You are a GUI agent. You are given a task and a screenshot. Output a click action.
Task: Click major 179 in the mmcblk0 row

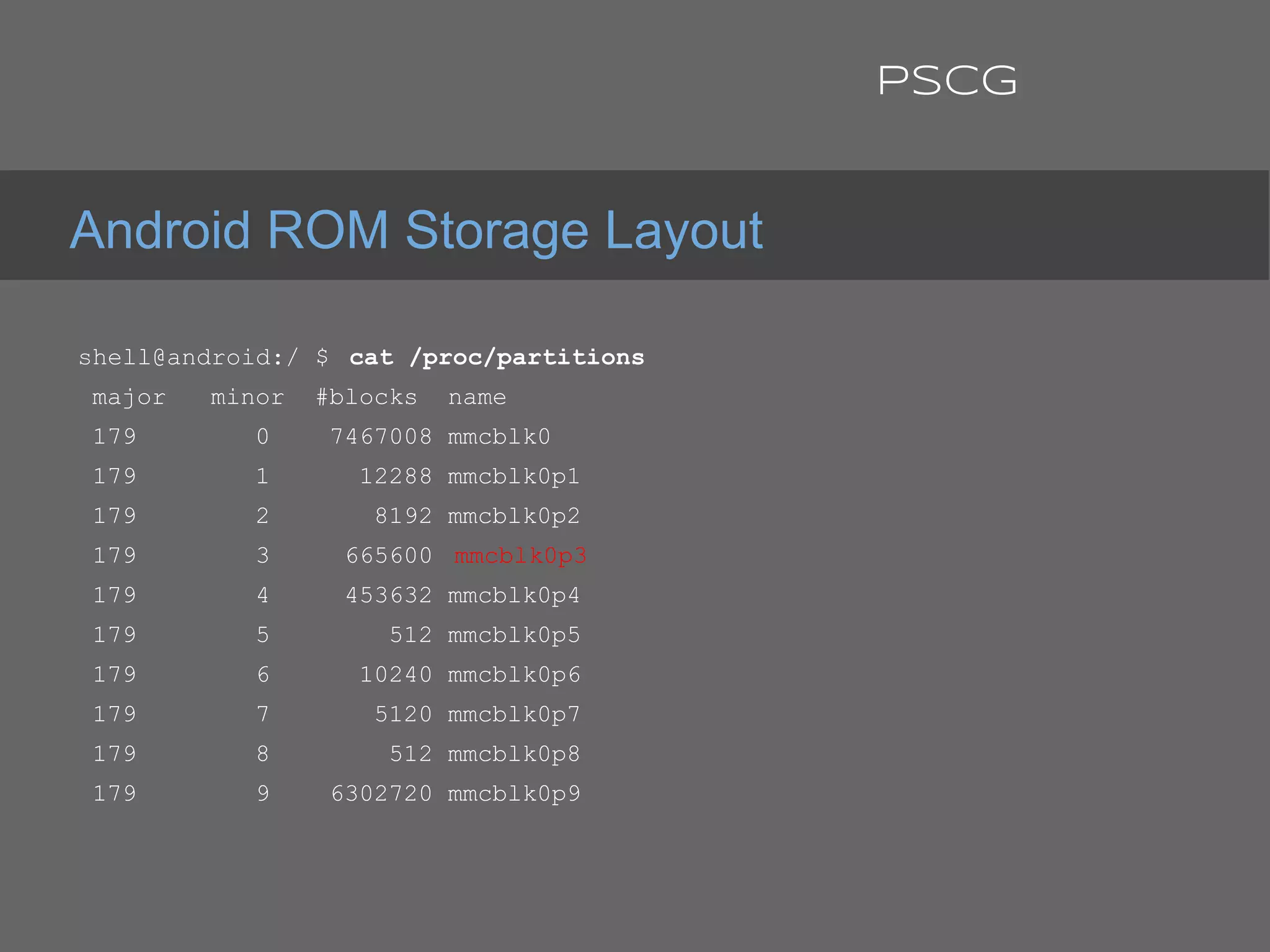pyautogui.click(x=115, y=436)
